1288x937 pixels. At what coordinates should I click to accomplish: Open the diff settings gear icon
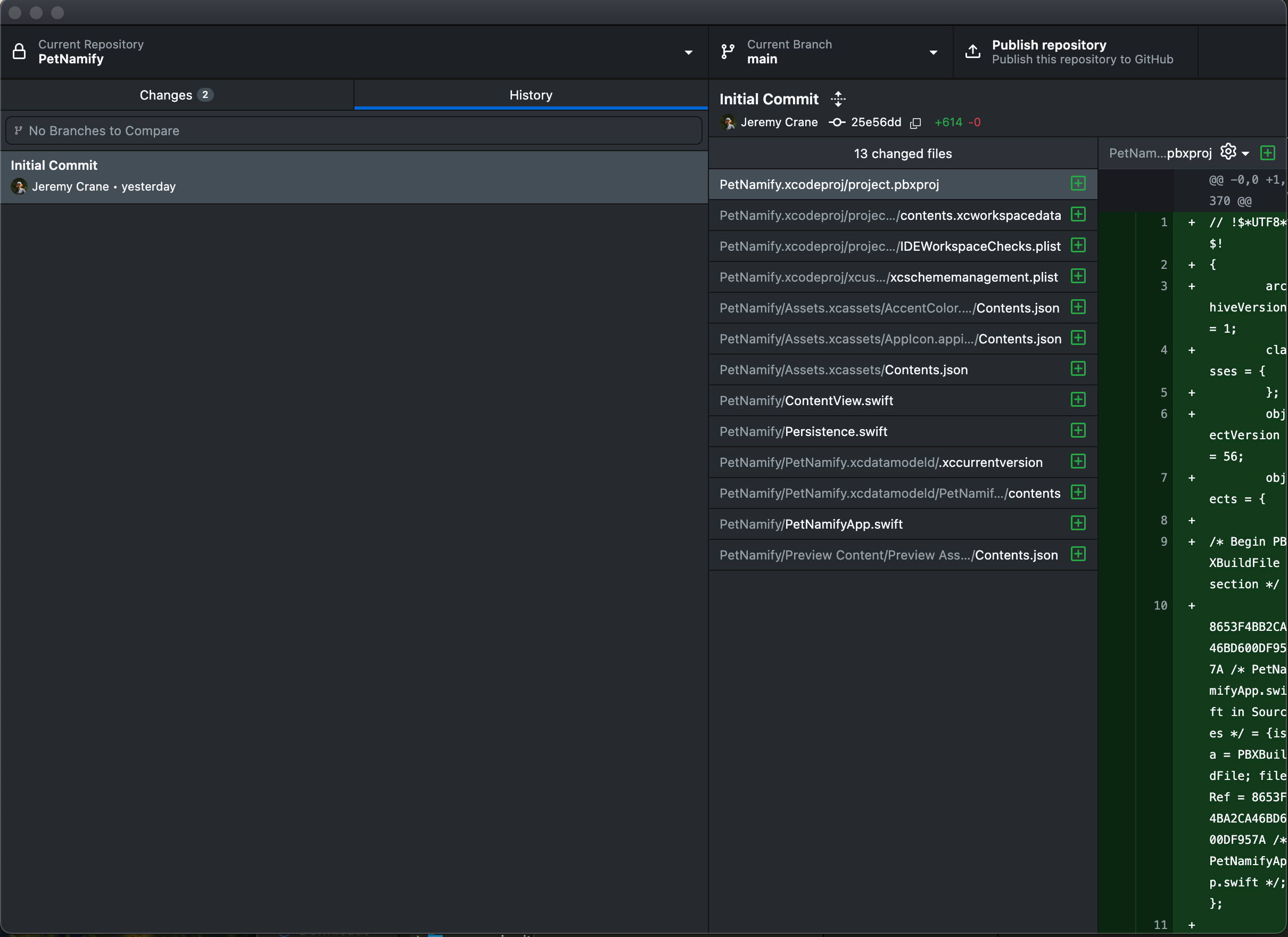coord(1228,152)
